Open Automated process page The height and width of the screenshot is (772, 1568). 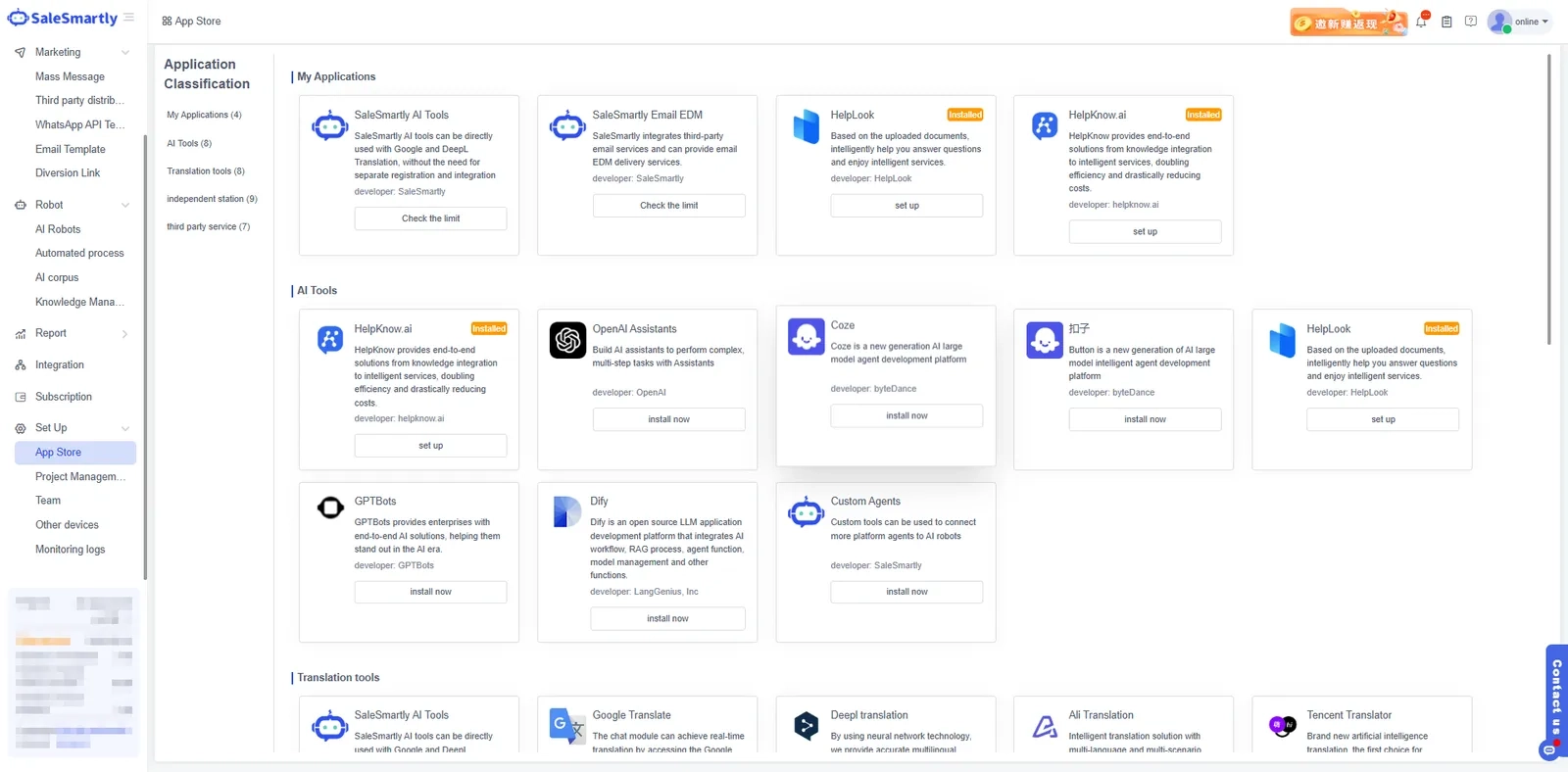point(79,253)
